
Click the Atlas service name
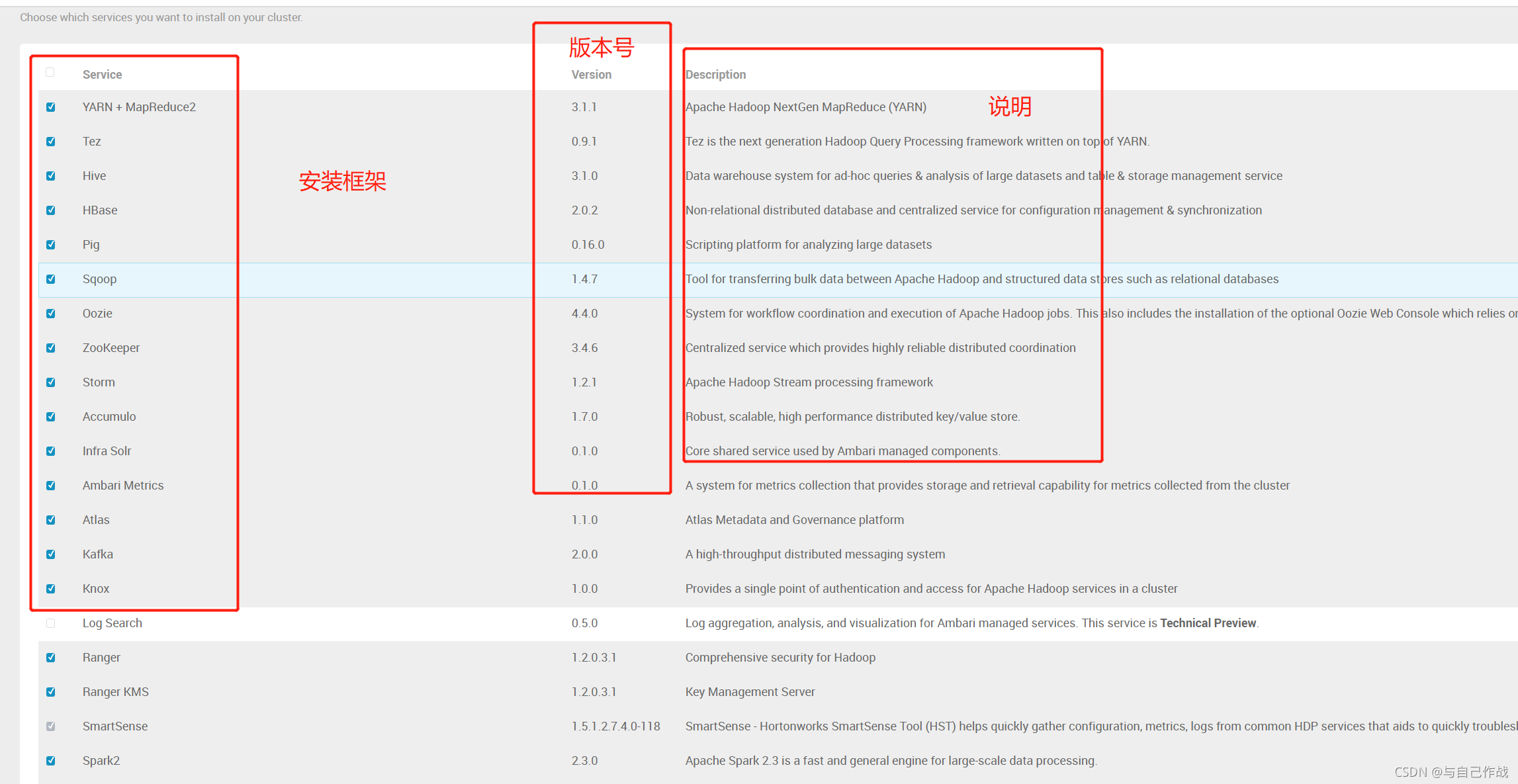click(96, 520)
